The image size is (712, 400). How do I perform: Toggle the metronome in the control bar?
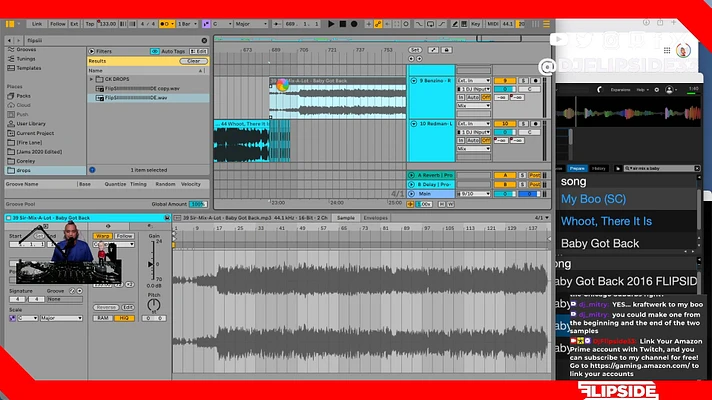[167, 24]
